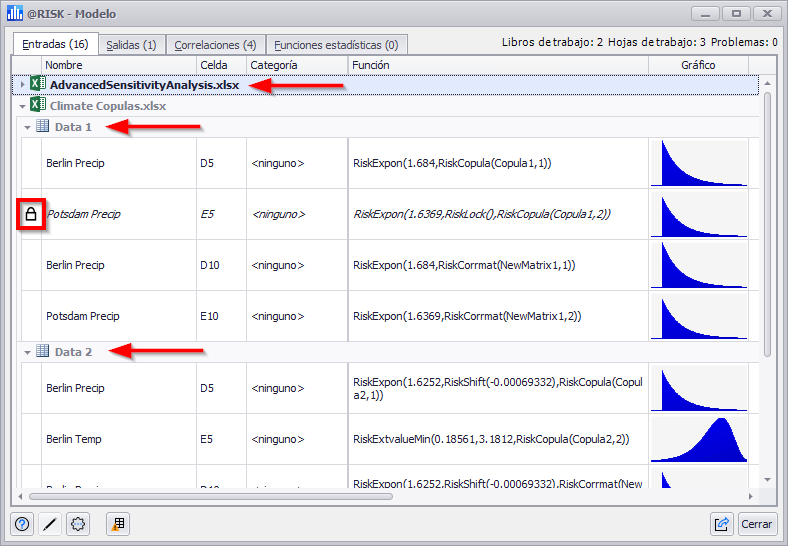Viewport: 788px width, 546px height.
Task: Expand the AdvancedSensitivityAnalysis.xlsx workbook node
Action: coord(22,85)
